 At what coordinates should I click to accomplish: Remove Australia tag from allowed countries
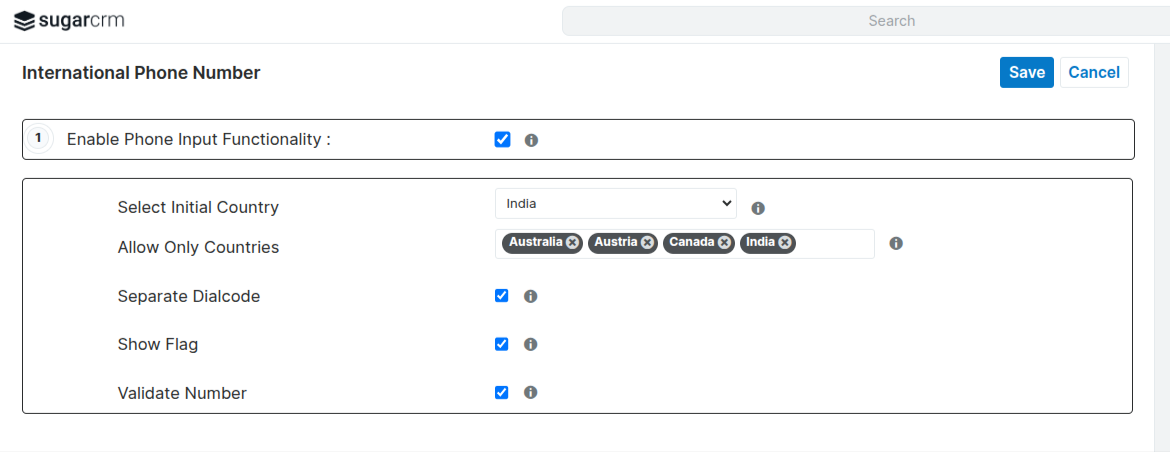pos(572,243)
